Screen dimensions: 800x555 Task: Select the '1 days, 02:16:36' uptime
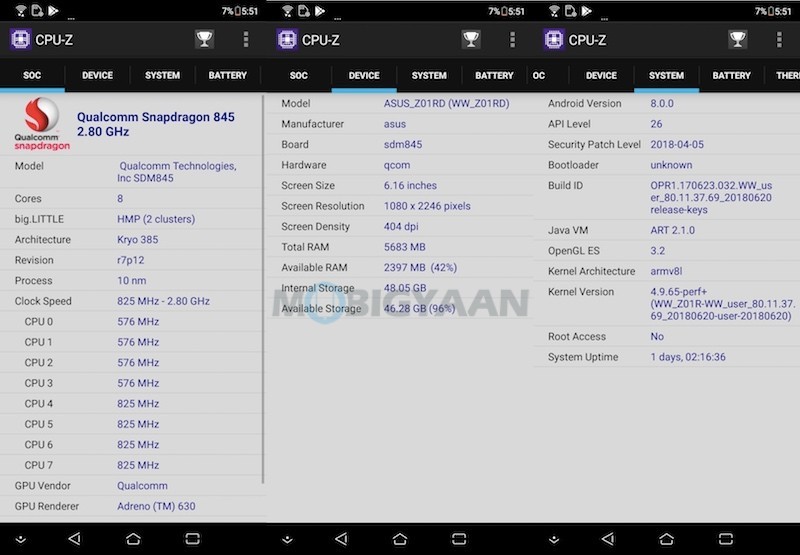coord(688,357)
